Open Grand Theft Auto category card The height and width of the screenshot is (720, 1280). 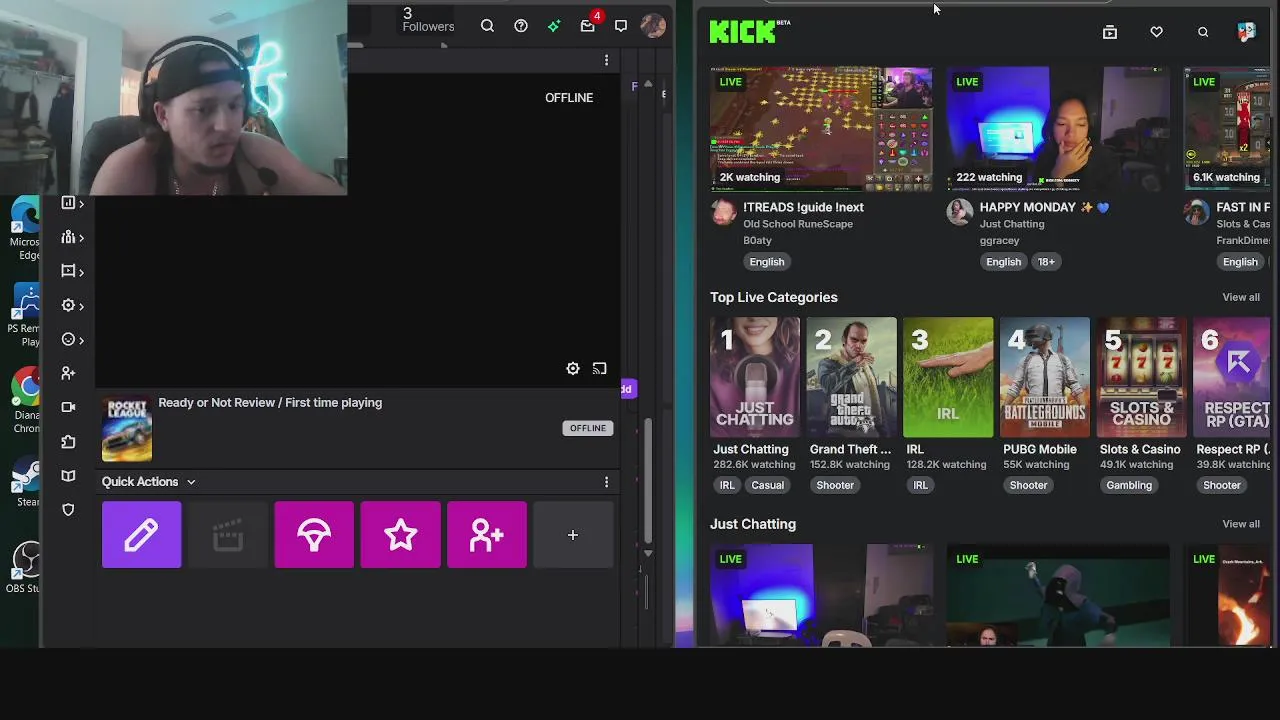coord(851,378)
